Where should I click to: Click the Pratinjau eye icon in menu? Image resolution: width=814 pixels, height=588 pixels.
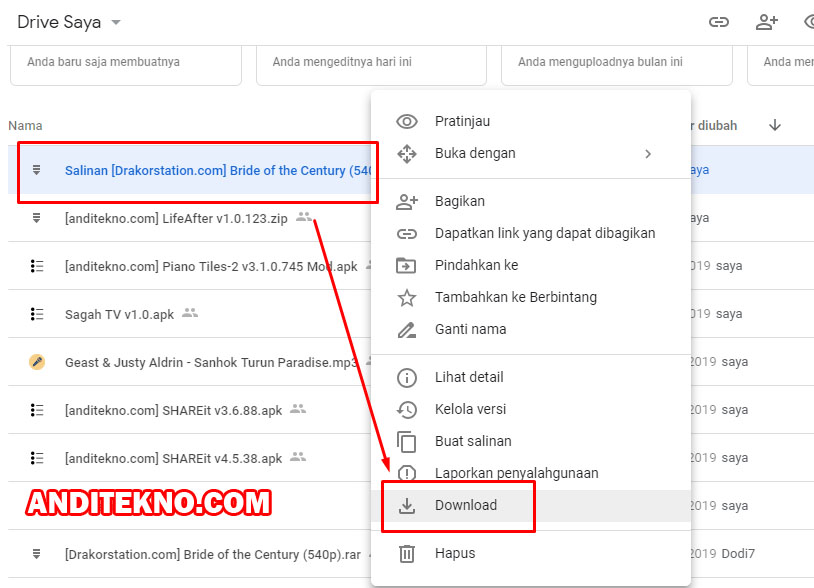[407, 122]
